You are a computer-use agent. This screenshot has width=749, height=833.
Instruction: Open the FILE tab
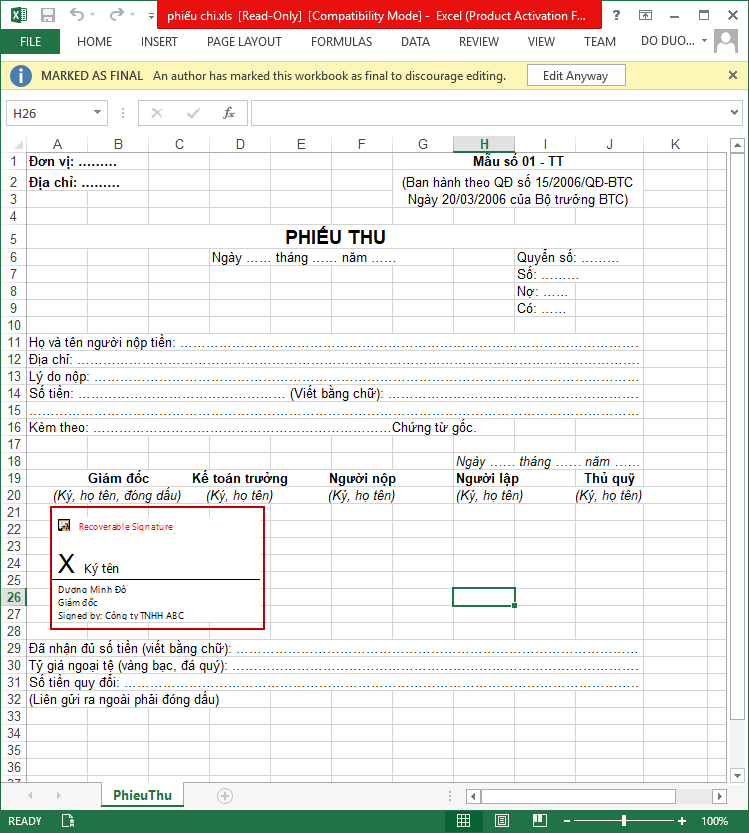coord(30,42)
